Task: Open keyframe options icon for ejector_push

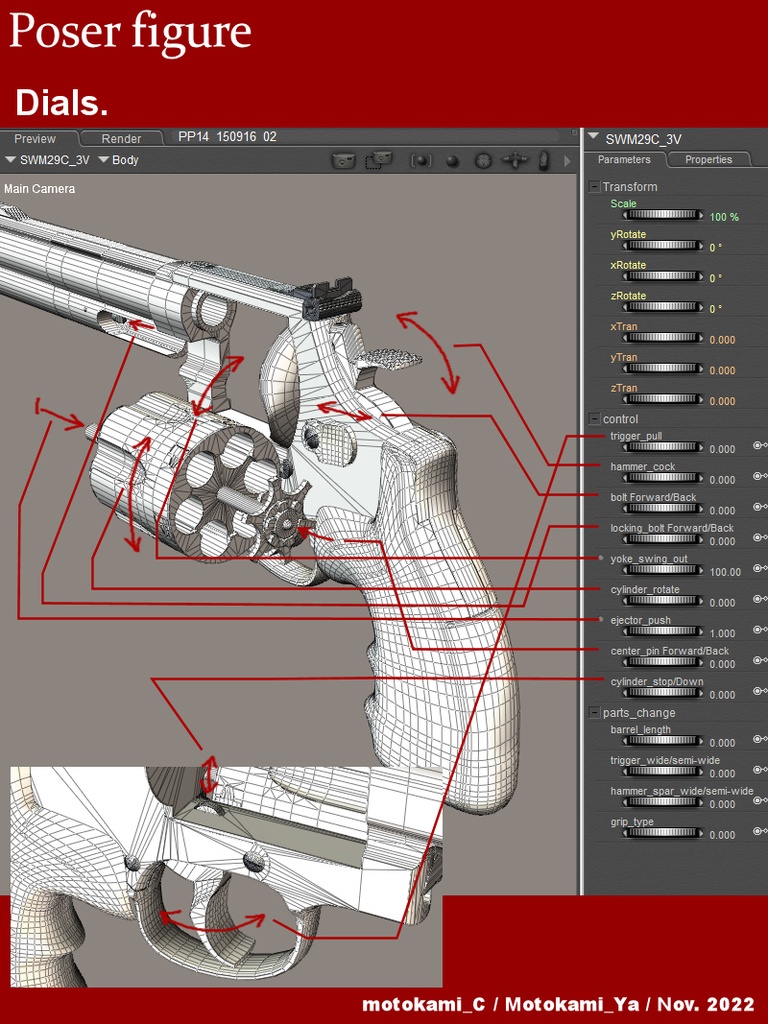Action: (x=760, y=630)
